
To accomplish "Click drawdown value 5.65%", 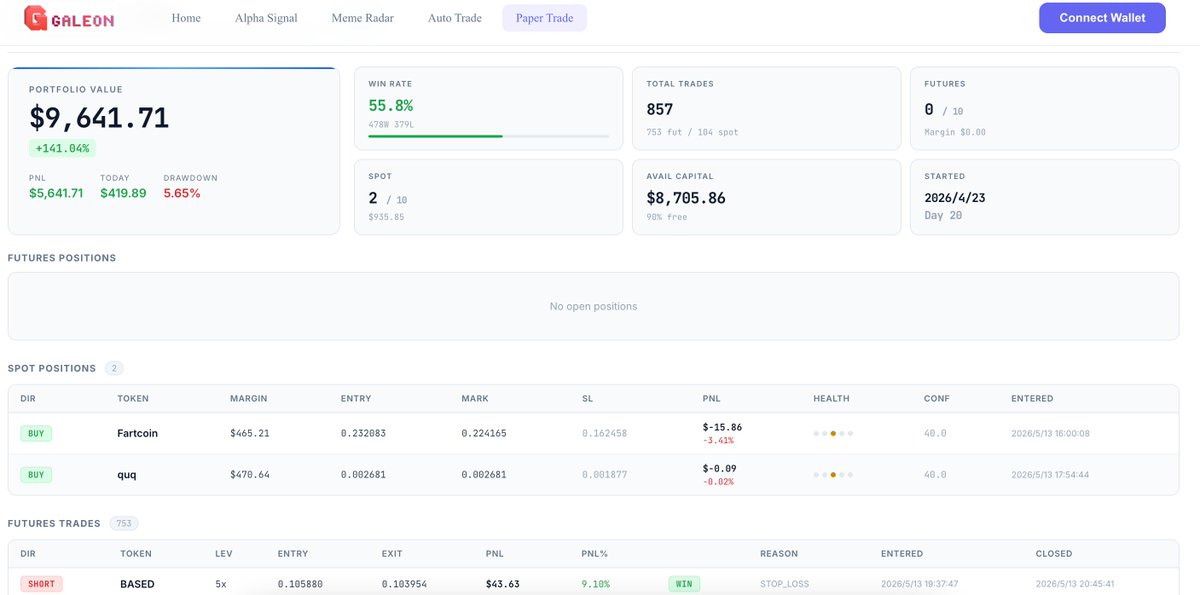I will coord(182,193).
